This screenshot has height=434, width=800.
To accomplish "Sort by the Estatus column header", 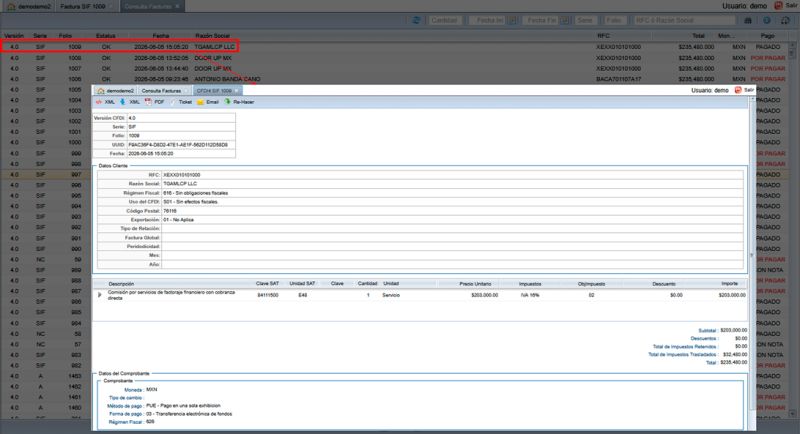I will (x=106, y=36).
